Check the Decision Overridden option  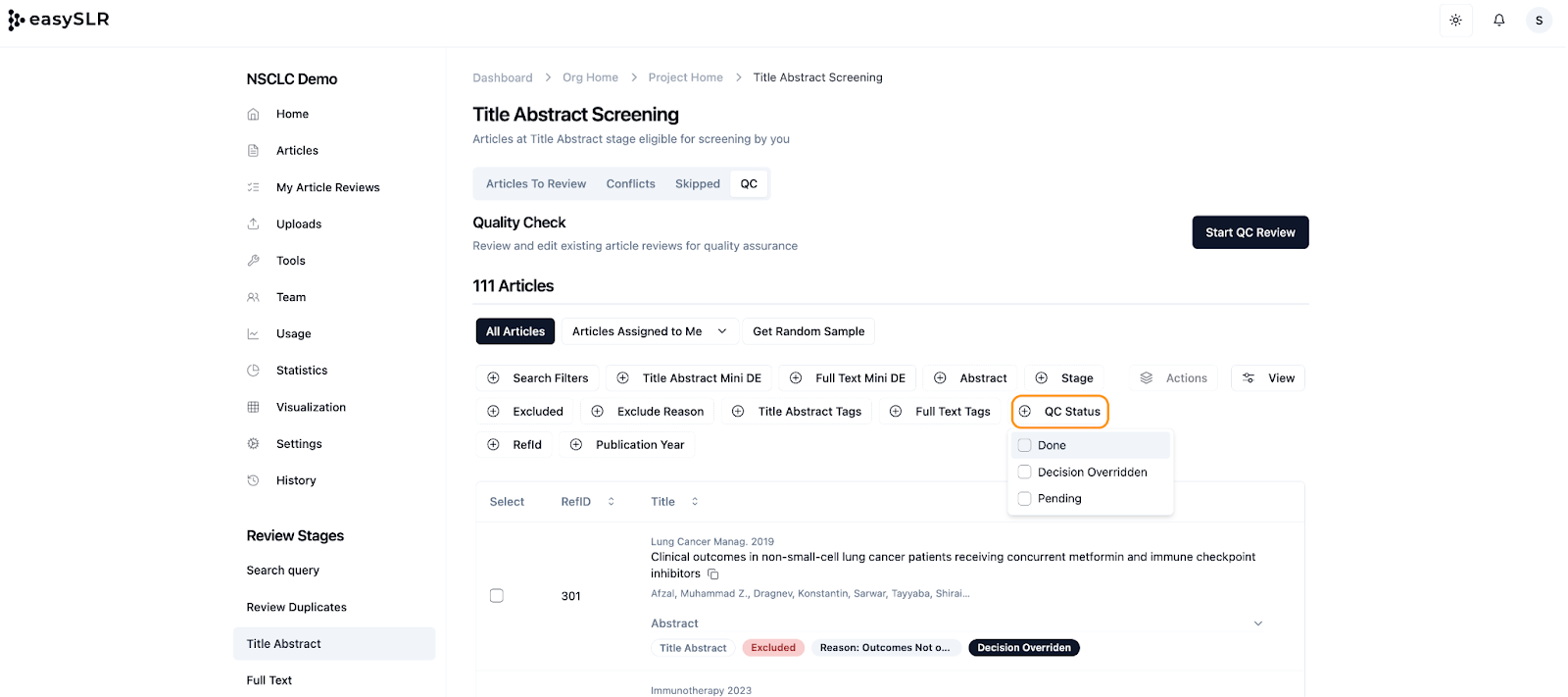pyautogui.click(x=1025, y=472)
